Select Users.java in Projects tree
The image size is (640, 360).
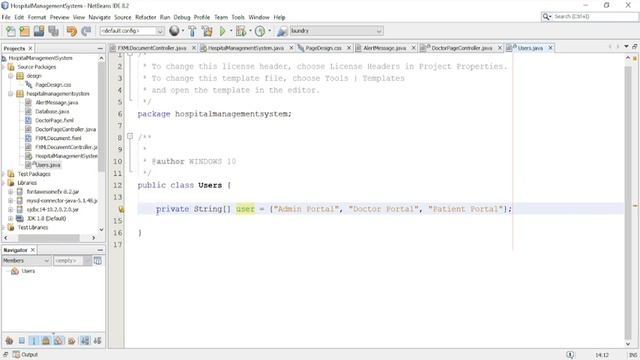click(48, 165)
